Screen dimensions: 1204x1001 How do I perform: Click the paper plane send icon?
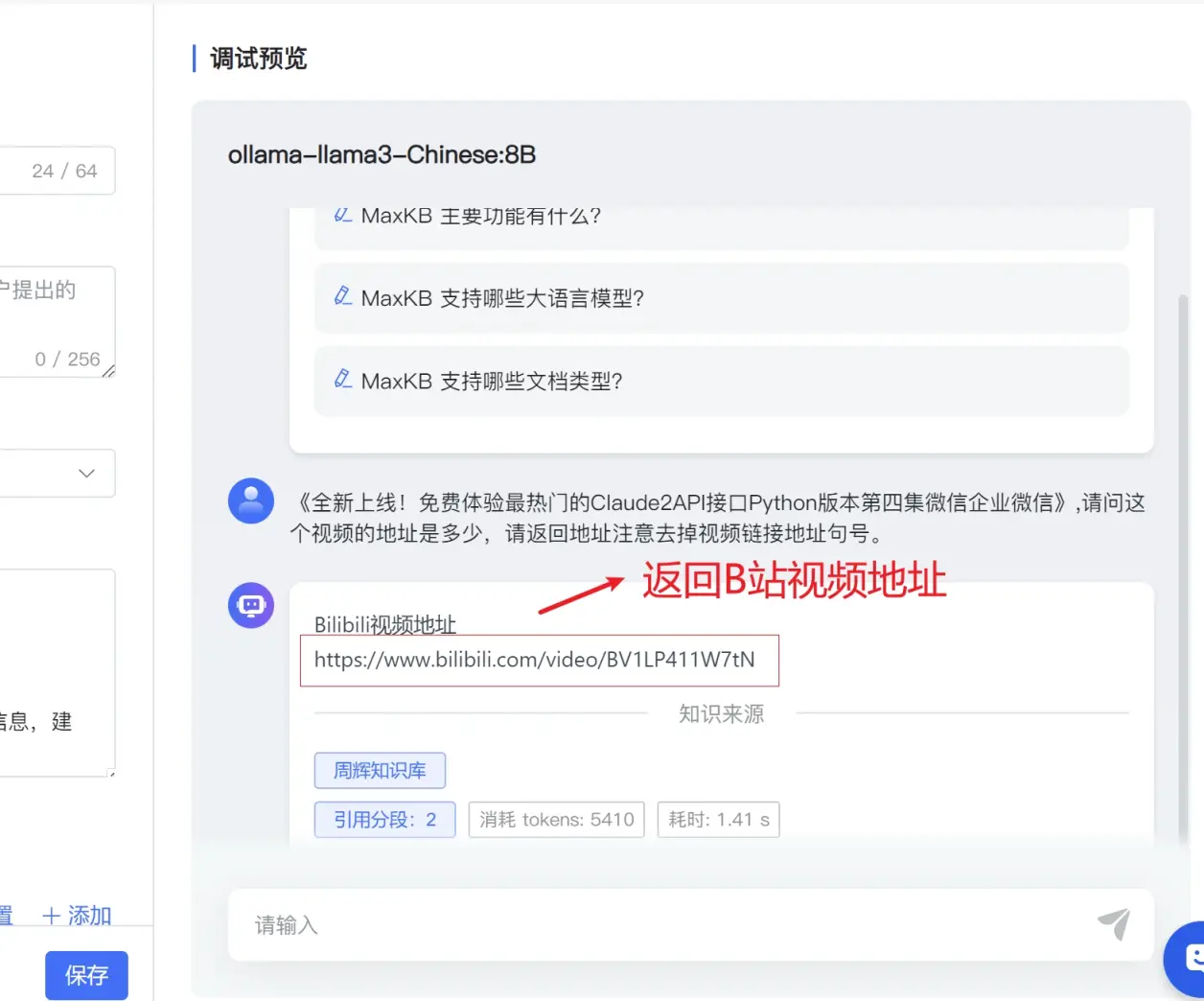pos(1113,924)
